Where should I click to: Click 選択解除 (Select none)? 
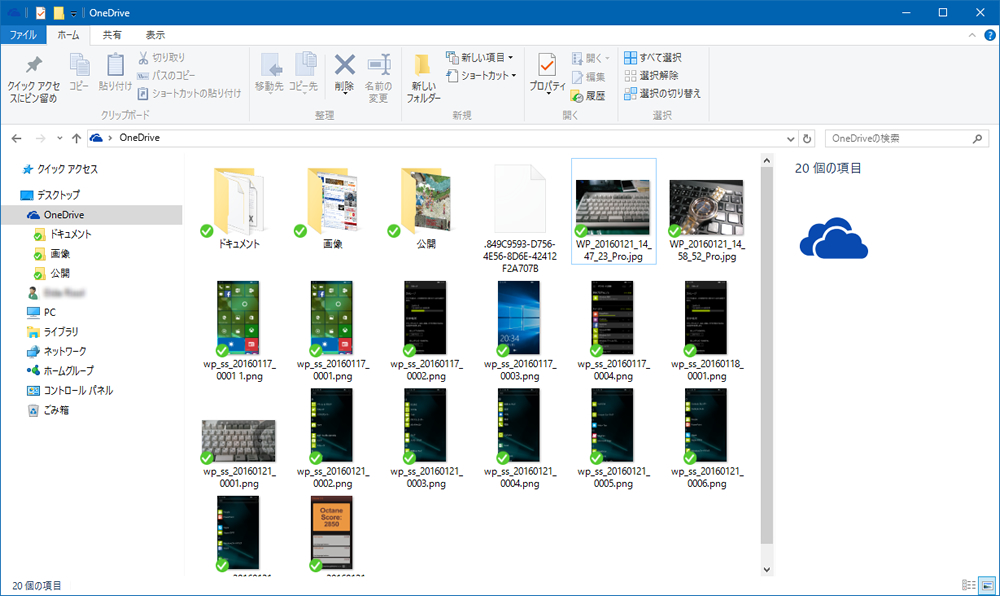(x=651, y=75)
